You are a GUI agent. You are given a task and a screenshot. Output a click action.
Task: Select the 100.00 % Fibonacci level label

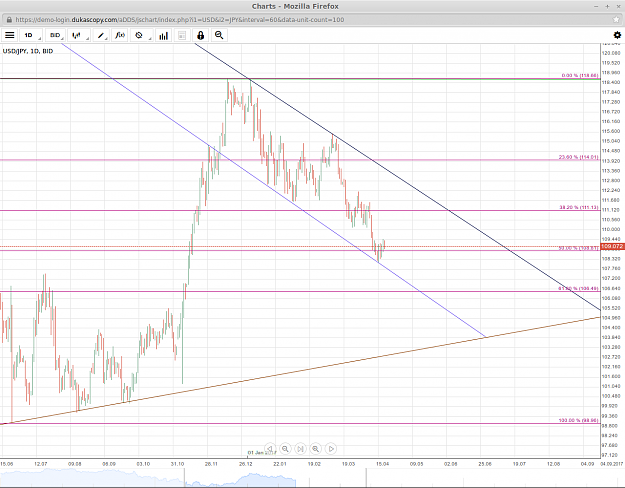(578, 420)
